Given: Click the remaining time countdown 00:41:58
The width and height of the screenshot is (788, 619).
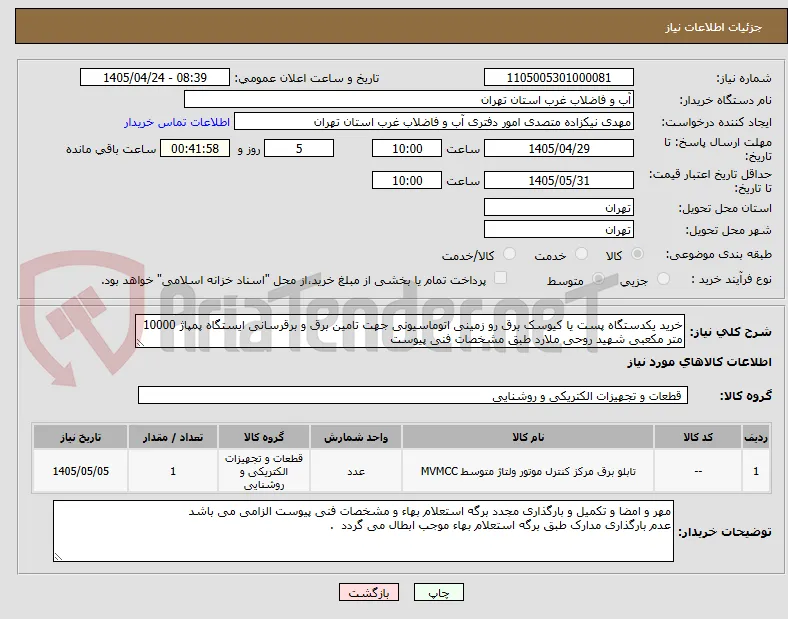Looking at the screenshot, I should click(x=195, y=149).
